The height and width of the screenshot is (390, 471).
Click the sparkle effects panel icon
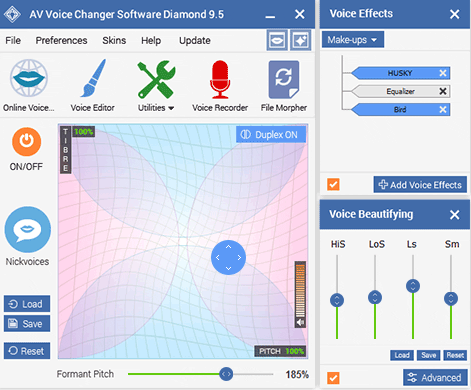(x=301, y=40)
